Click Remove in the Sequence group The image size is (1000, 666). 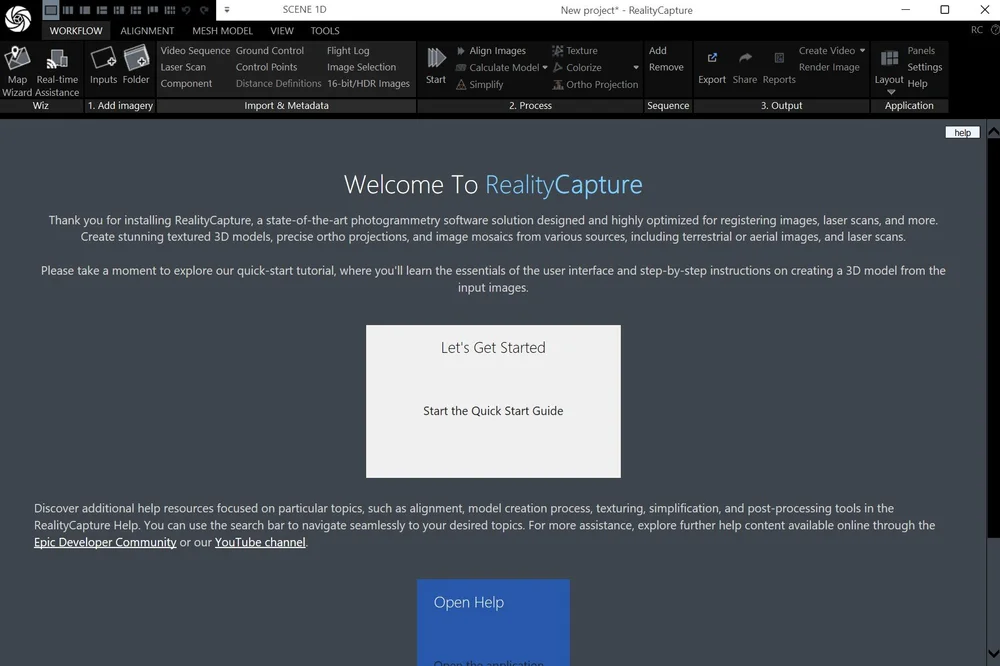point(666,67)
